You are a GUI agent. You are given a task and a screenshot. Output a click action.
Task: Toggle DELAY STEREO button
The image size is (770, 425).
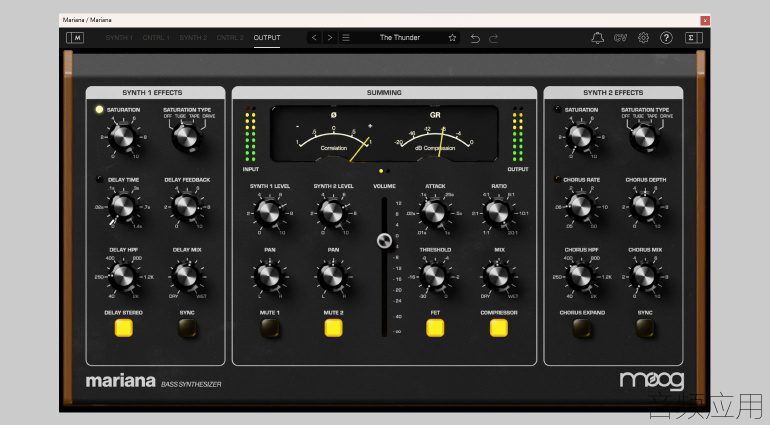click(x=123, y=328)
